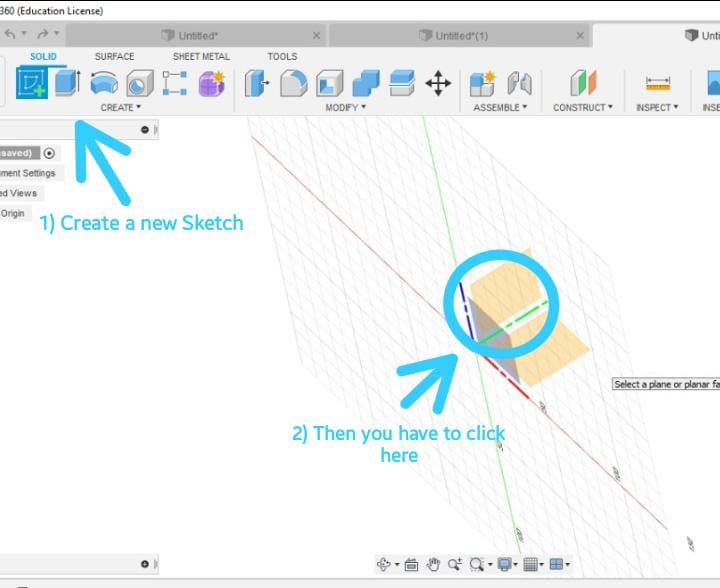720x588 pixels.
Task: Select the Combine tool
Action: point(366,83)
